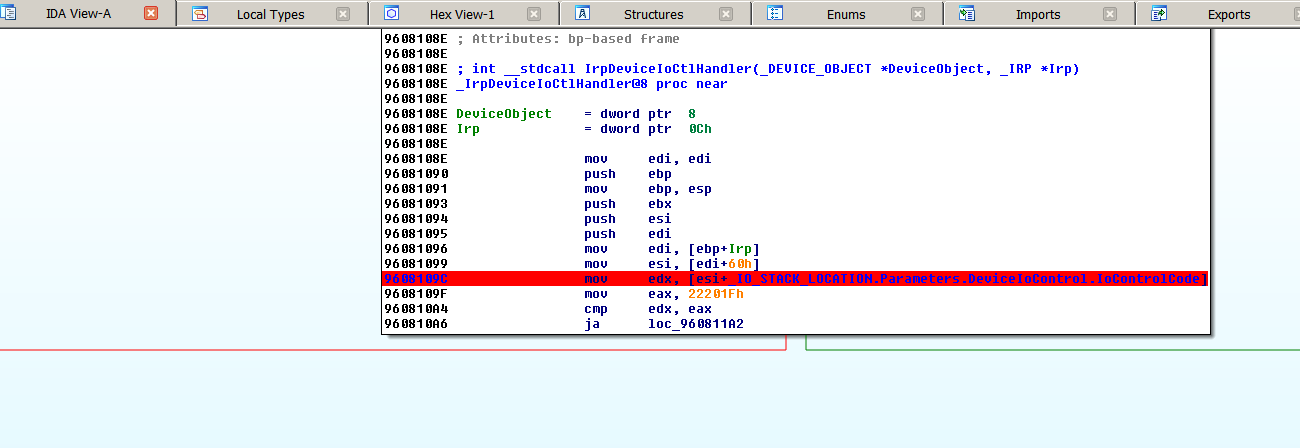Follow the loc_960811A2 jump target
The width and height of the screenshot is (1300, 448).
point(695,324)
